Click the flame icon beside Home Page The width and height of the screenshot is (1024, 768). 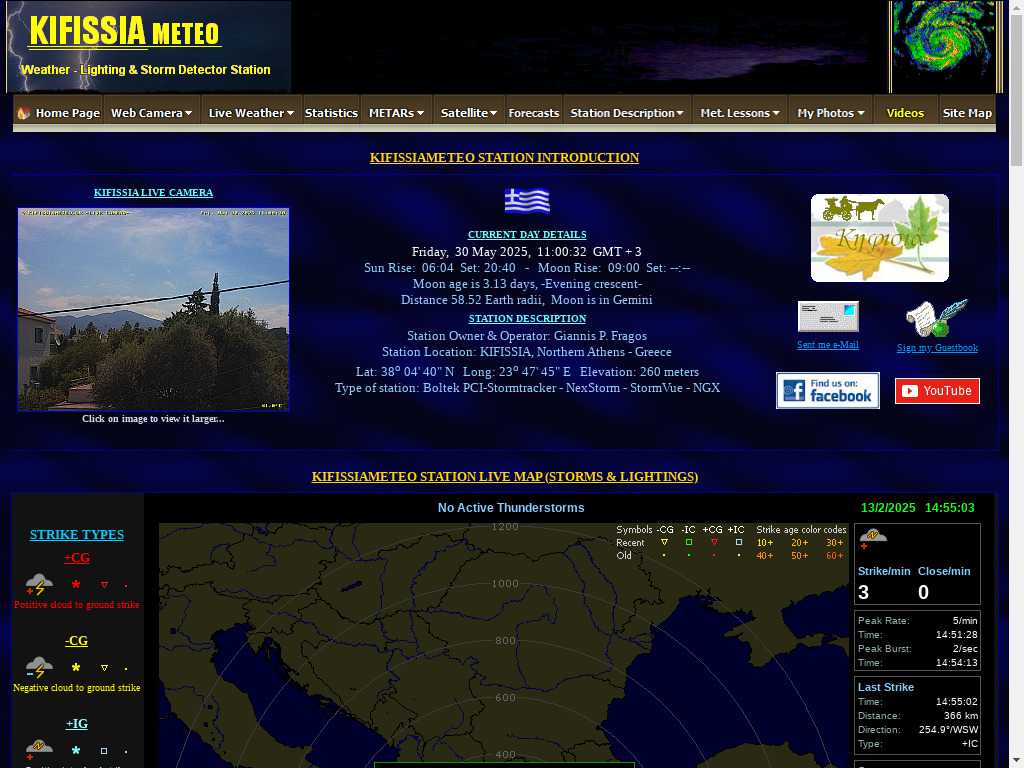pyautogui.click(x=24, y=113)
